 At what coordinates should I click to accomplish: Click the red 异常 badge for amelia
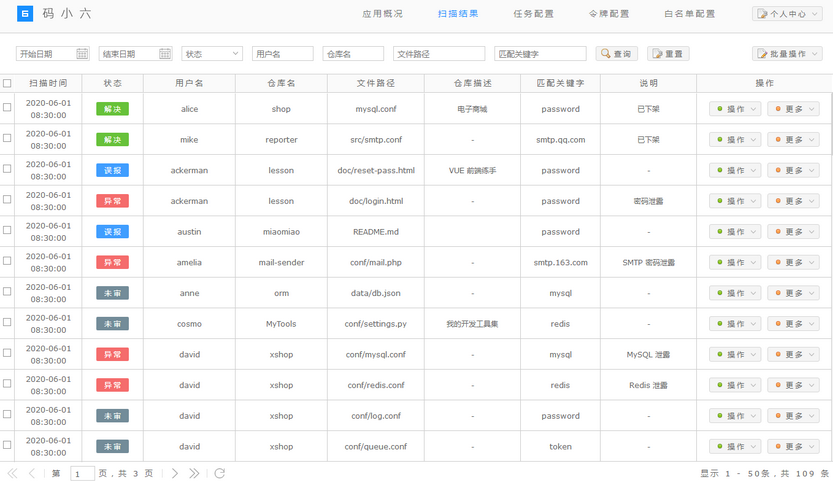(x=113, y=263)
